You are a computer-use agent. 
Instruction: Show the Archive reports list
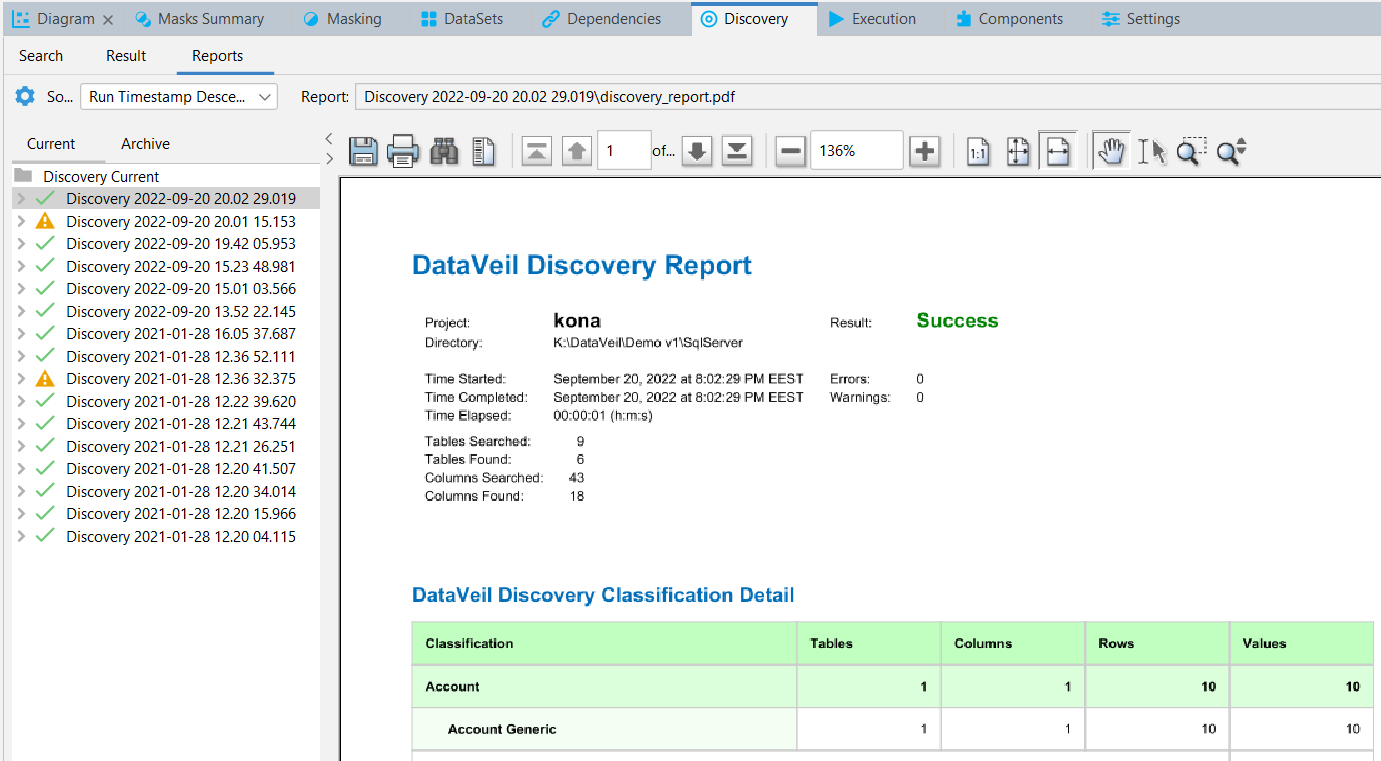(x=146, y=144)
